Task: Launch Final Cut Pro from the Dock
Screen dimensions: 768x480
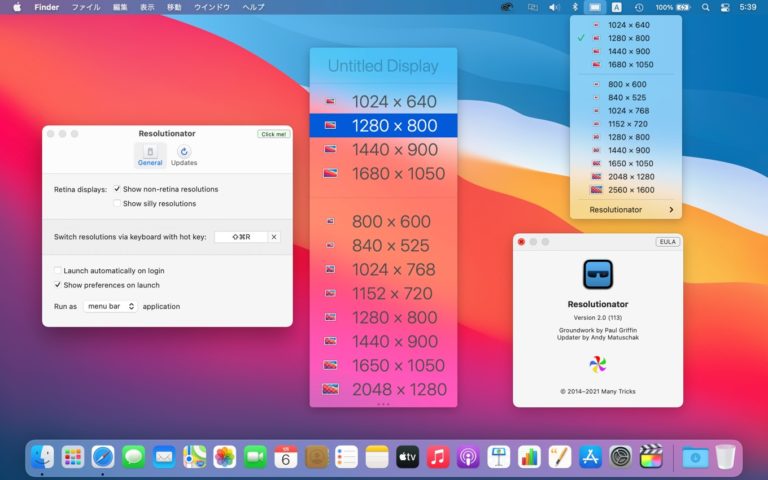Action: coord(651,457)
